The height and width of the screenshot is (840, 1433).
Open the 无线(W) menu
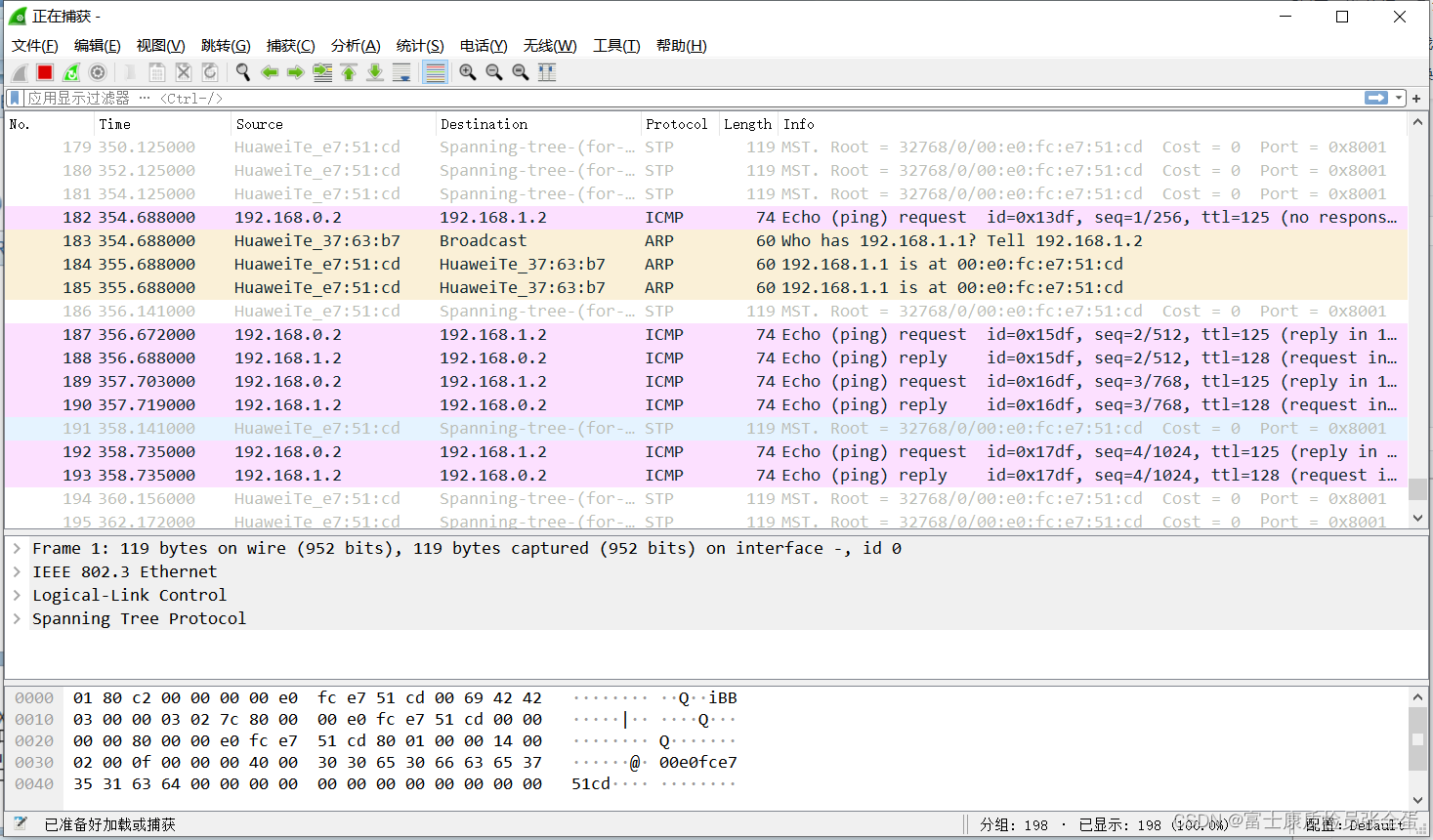tap(550, 46)
